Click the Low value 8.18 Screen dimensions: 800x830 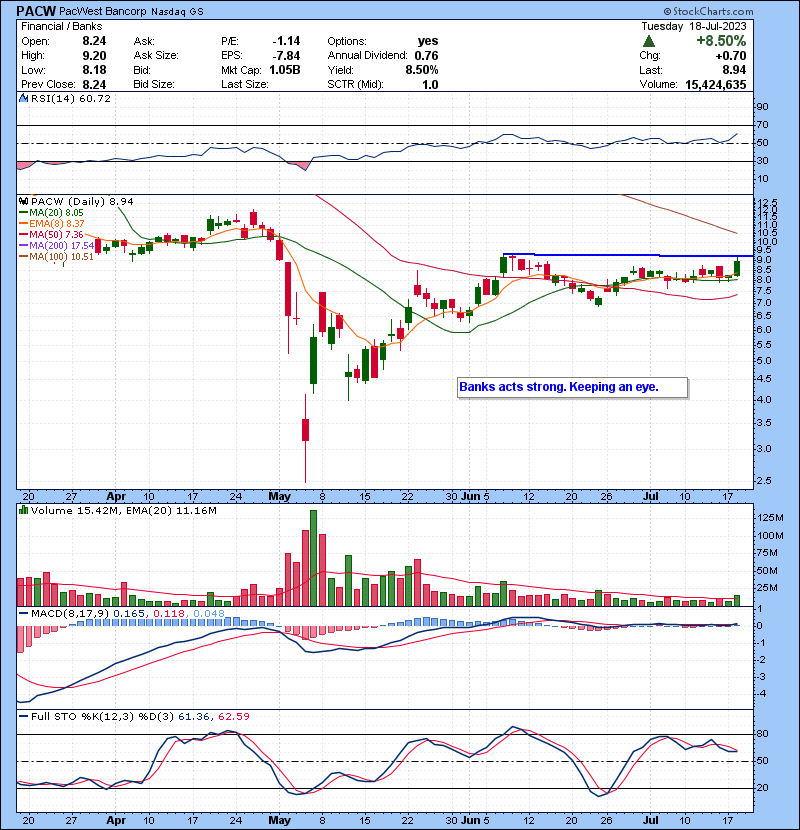click(94, 70)
